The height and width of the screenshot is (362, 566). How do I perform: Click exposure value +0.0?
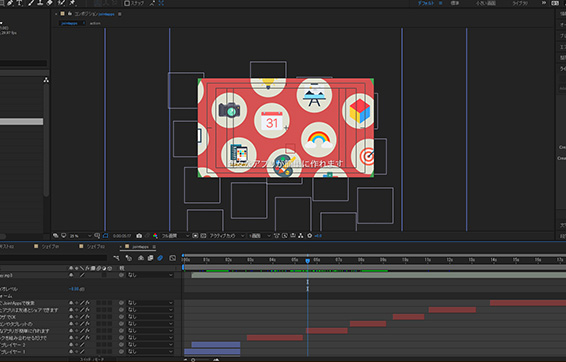pyautogui.click(x=318, y=236)
